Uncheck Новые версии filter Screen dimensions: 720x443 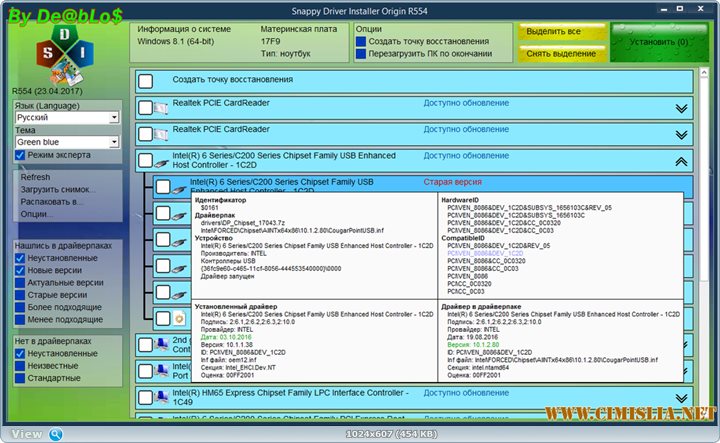tap(20, 270)
